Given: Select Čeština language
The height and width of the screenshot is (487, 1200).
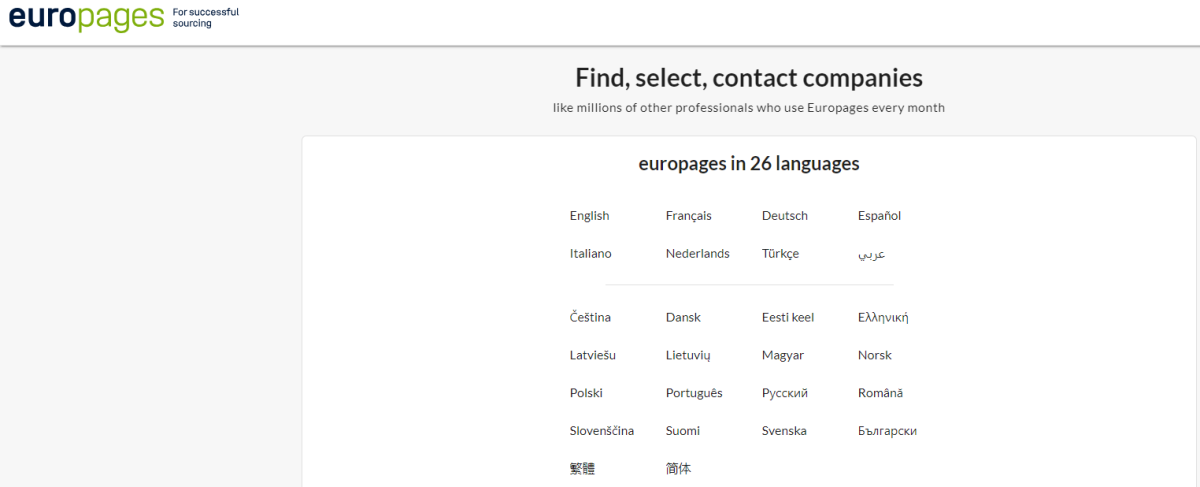Looking at the screenshot, I should (590, 318).
